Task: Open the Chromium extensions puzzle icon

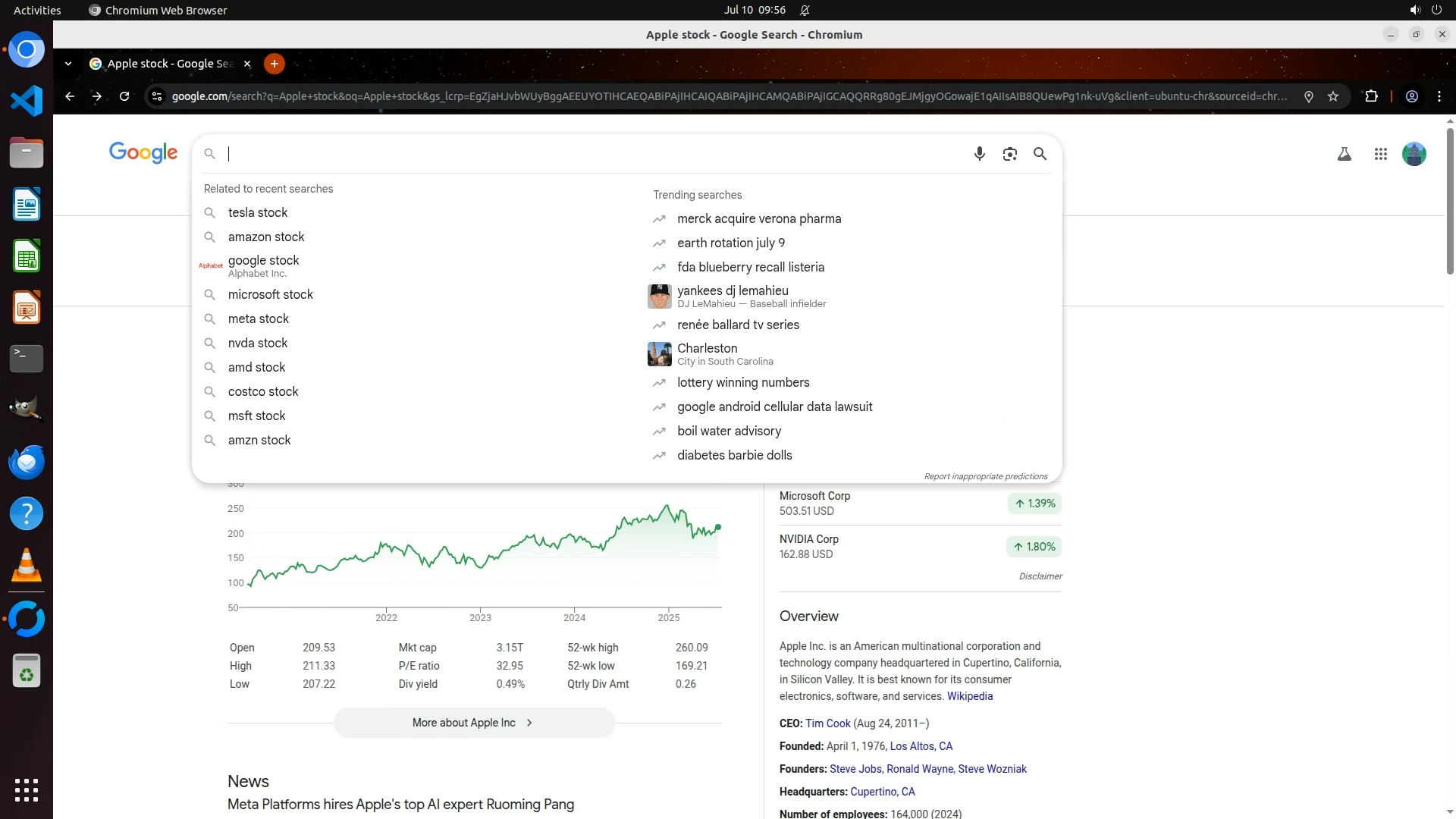Action: (x=1371, y=96)
